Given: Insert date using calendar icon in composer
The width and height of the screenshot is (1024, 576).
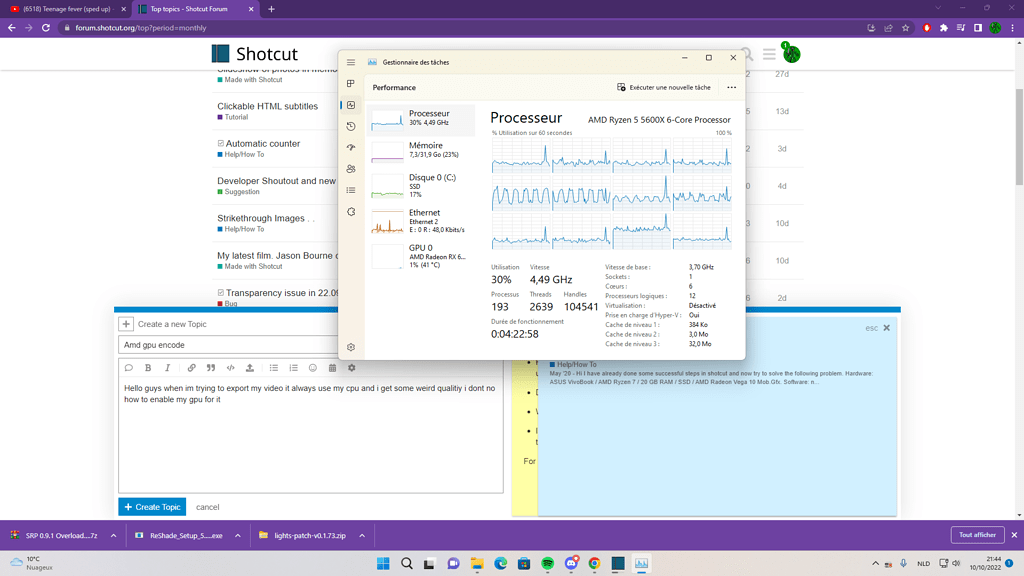Looking at the screenshot, I should (x=333, y=368).
